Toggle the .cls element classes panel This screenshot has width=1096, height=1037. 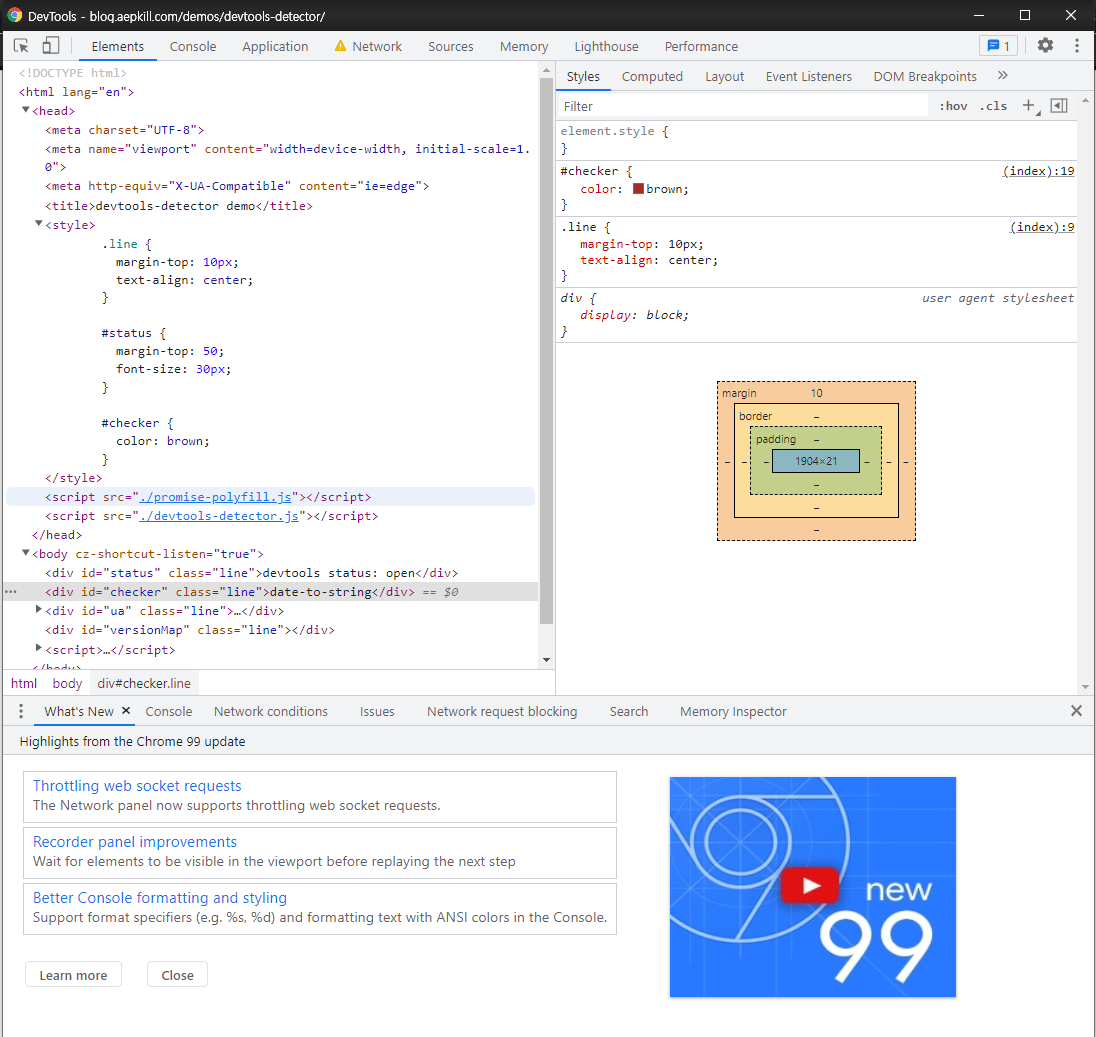[x=993, y=106]
